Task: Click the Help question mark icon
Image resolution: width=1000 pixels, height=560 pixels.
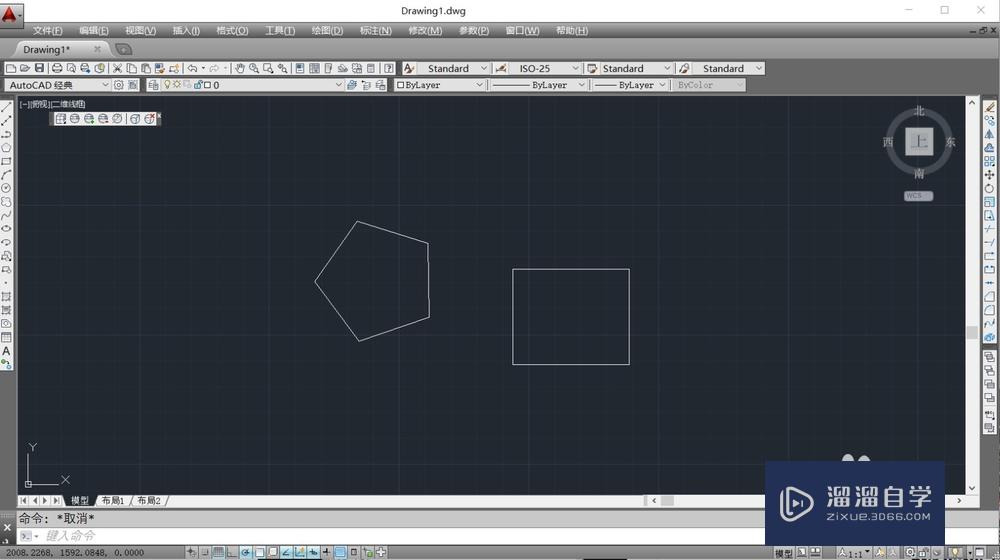Action: click(388, 68)
